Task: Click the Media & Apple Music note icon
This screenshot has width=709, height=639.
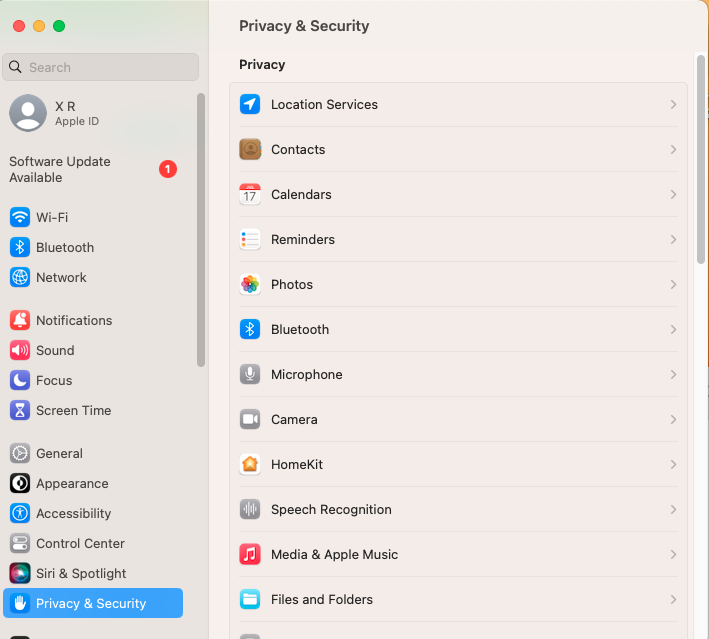Action: tap(250, 554)
